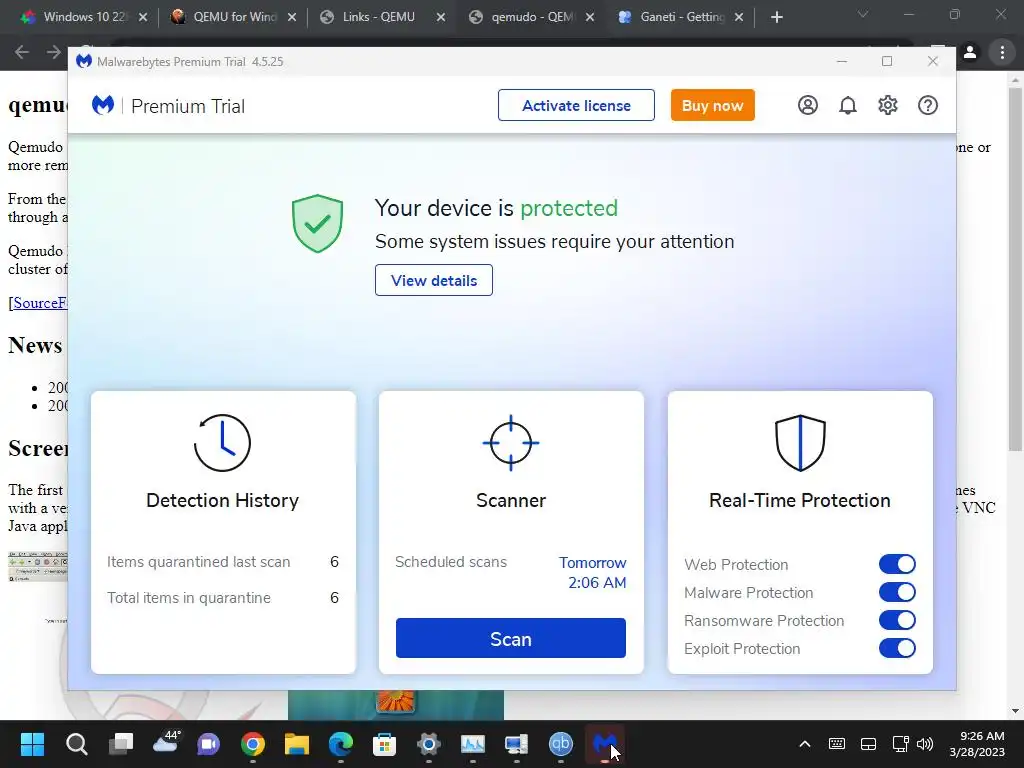Open Microsoft Edge from the taskbar
This screenshot has height=768, width=1024.
[340, 744]
